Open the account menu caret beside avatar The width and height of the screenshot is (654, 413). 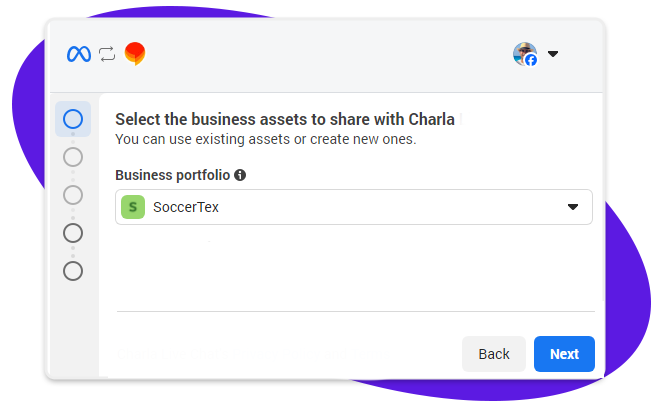(x=553, y=54)
